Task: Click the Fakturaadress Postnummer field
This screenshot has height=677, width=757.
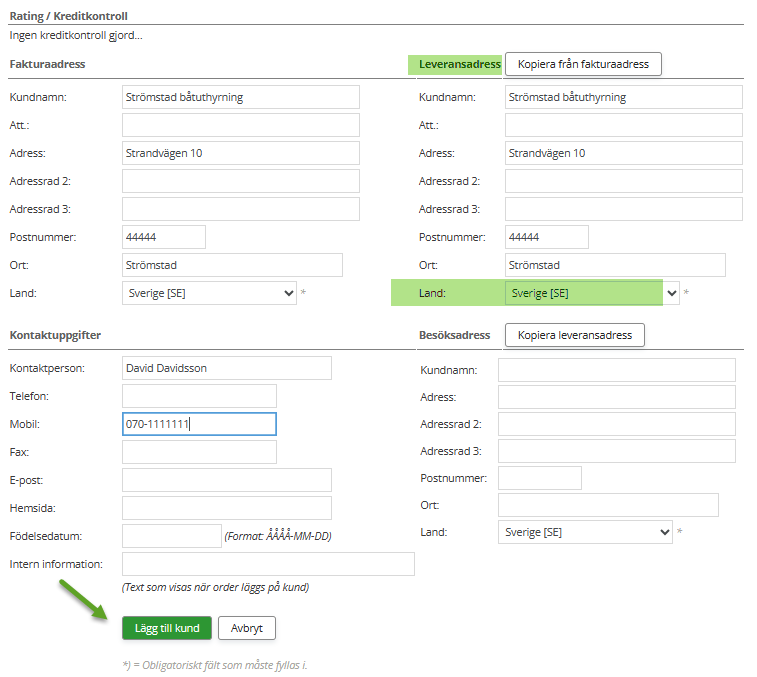Action: (x=163, y=237)
